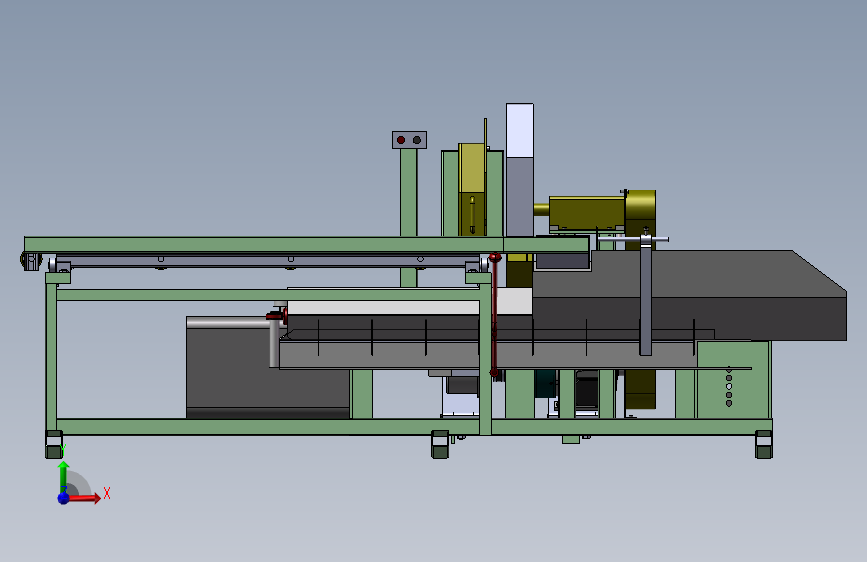Viewport: 867px width, 562px height.
Task: Select the green panel with five round holes
Action: 733,380
